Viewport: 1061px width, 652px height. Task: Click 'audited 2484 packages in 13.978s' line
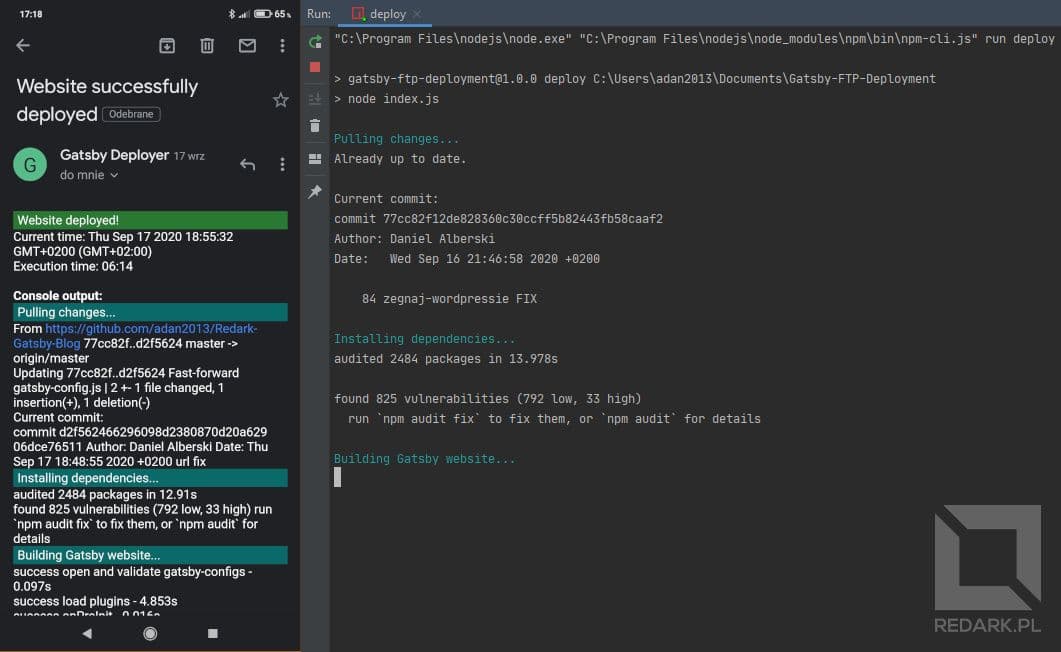[446, 359]
